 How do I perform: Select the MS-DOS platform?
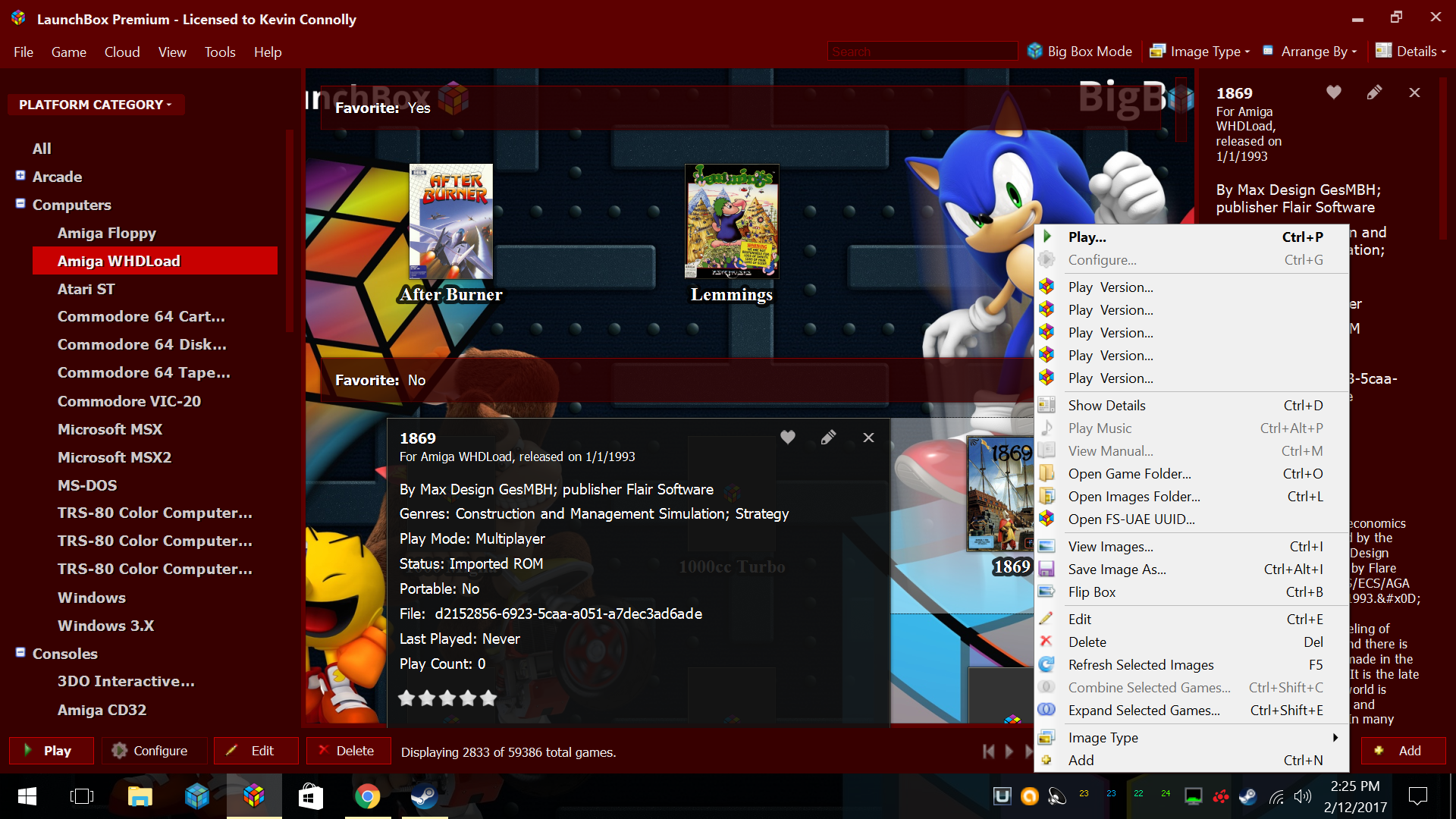point(87,485)
